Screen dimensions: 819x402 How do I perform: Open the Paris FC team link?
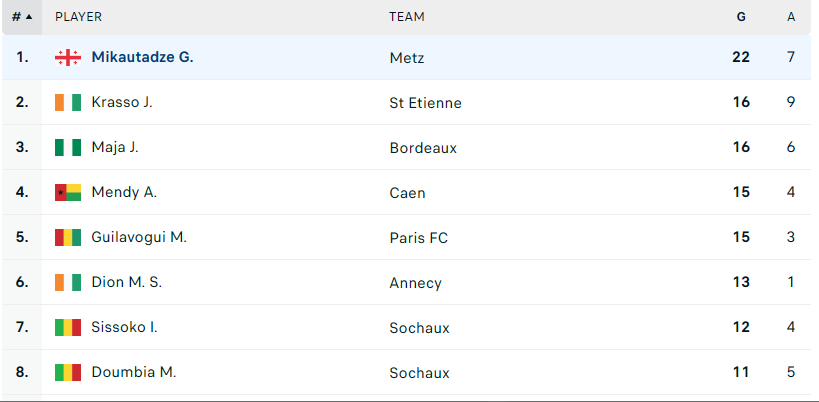coord(419,238)
